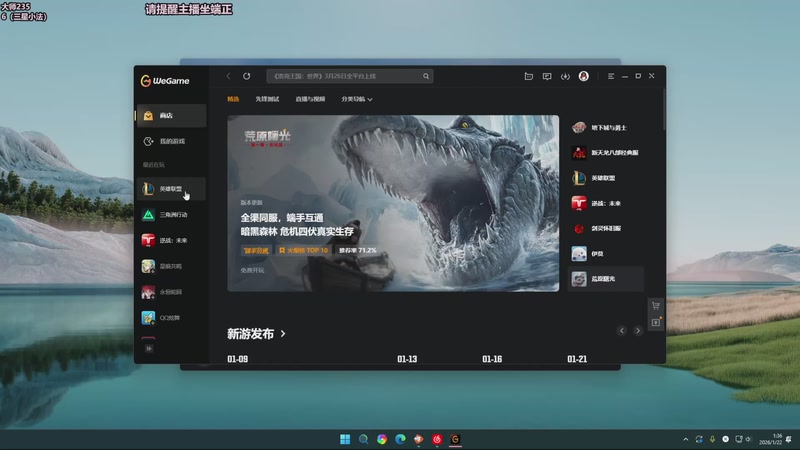The height and width of the screenshot is (450, 800).
Task: Select 荒原曙光 in banner list
Action: (x=606, y=279)
